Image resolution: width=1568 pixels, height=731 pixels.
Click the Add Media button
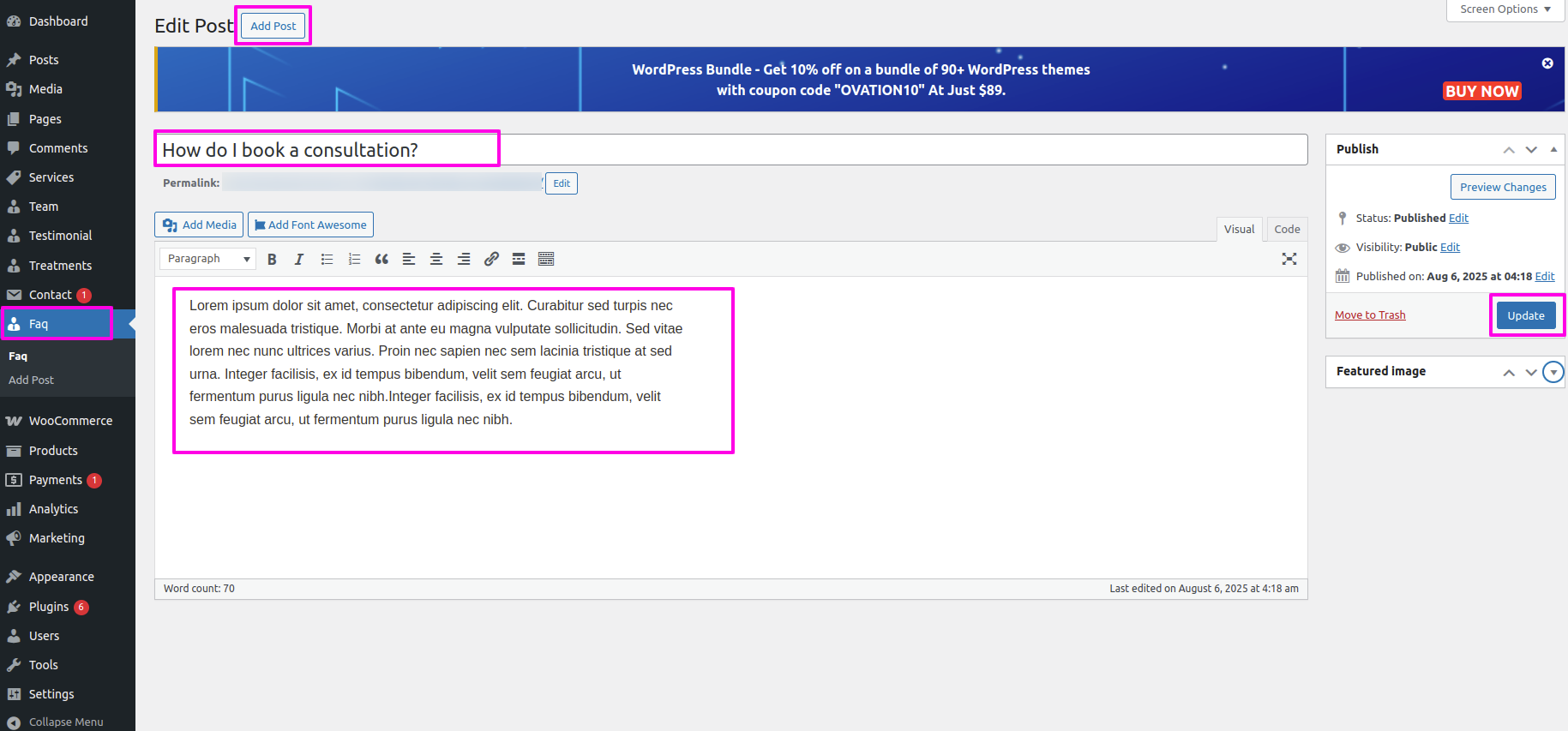pos(199,225)
